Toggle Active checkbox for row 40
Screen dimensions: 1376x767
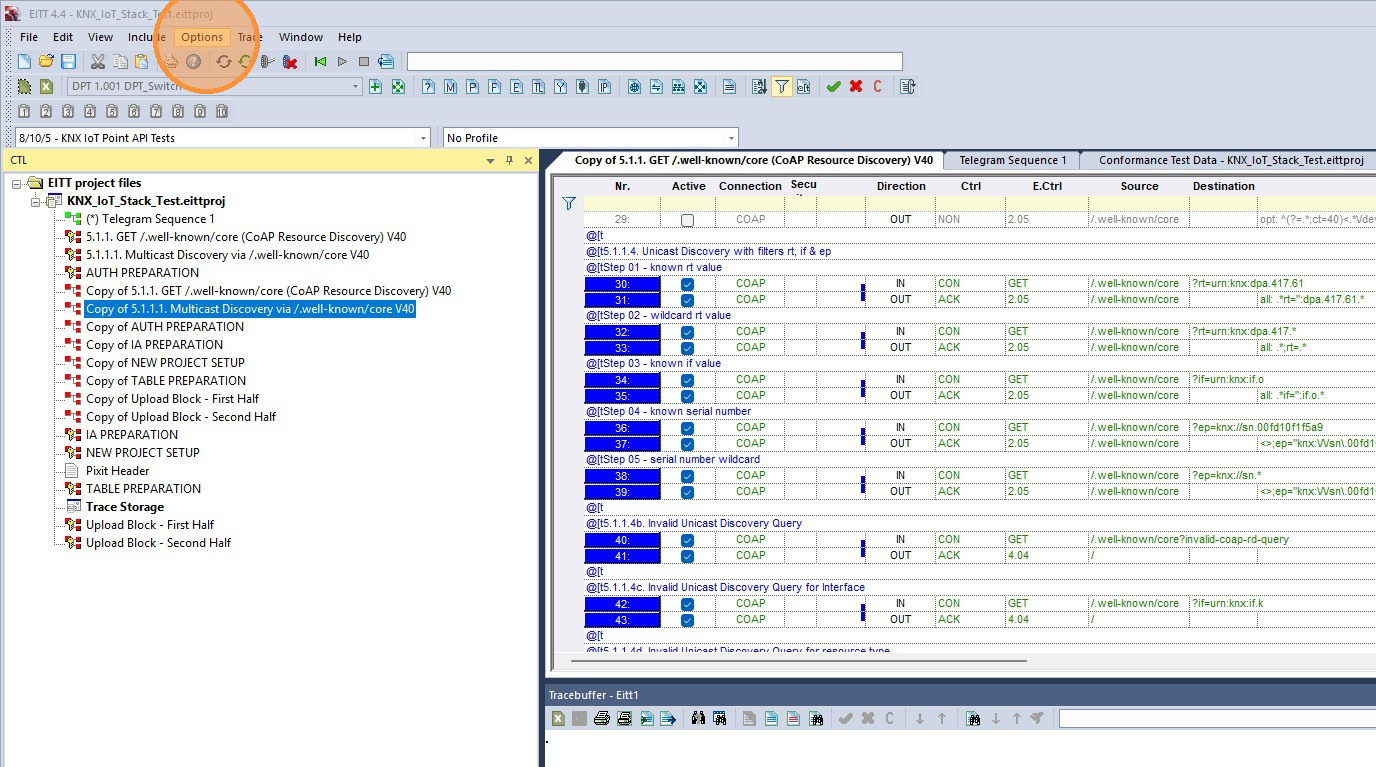coord(687,540)
